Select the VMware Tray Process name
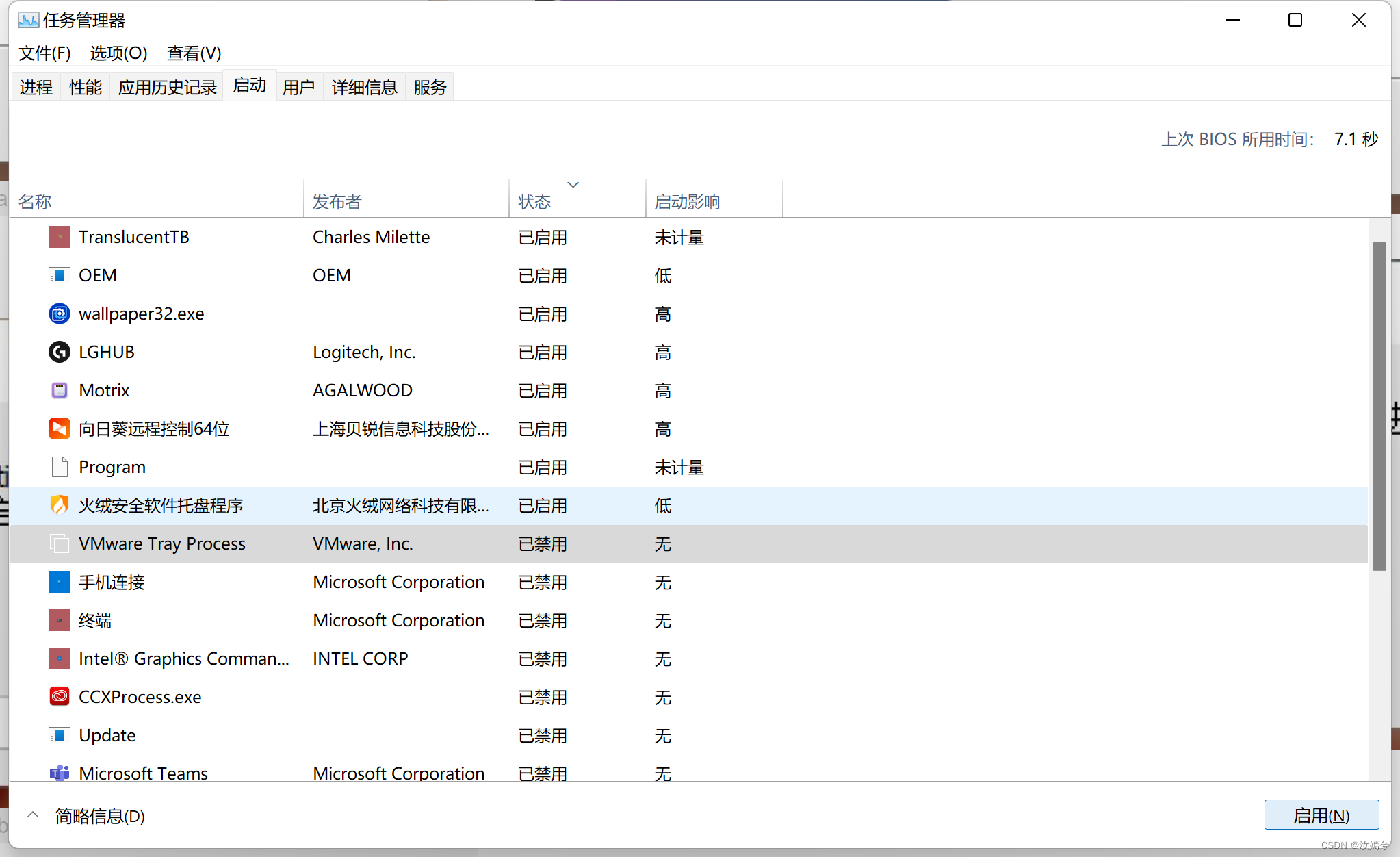 [x=162, y=543]
